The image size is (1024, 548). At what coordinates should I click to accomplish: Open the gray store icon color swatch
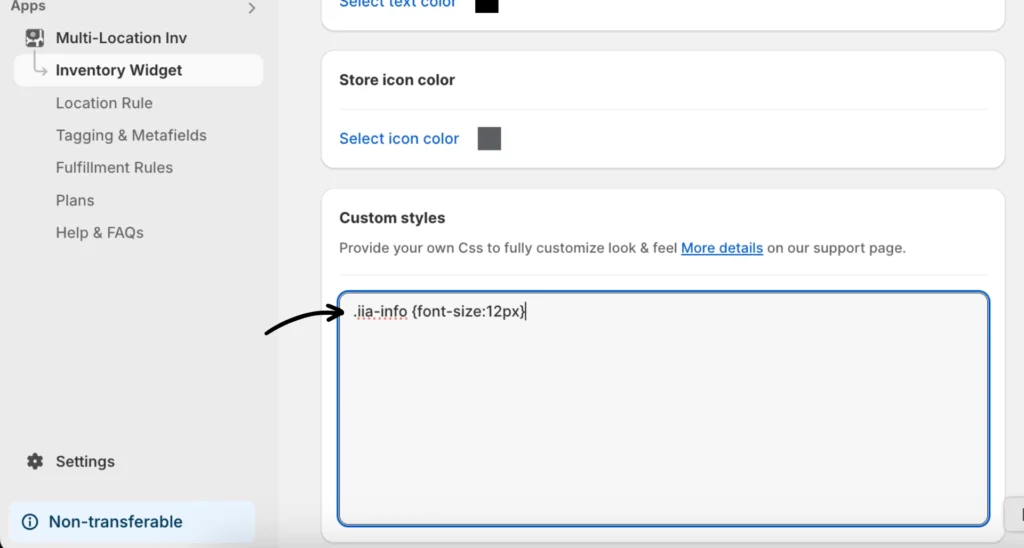point(489,139)
